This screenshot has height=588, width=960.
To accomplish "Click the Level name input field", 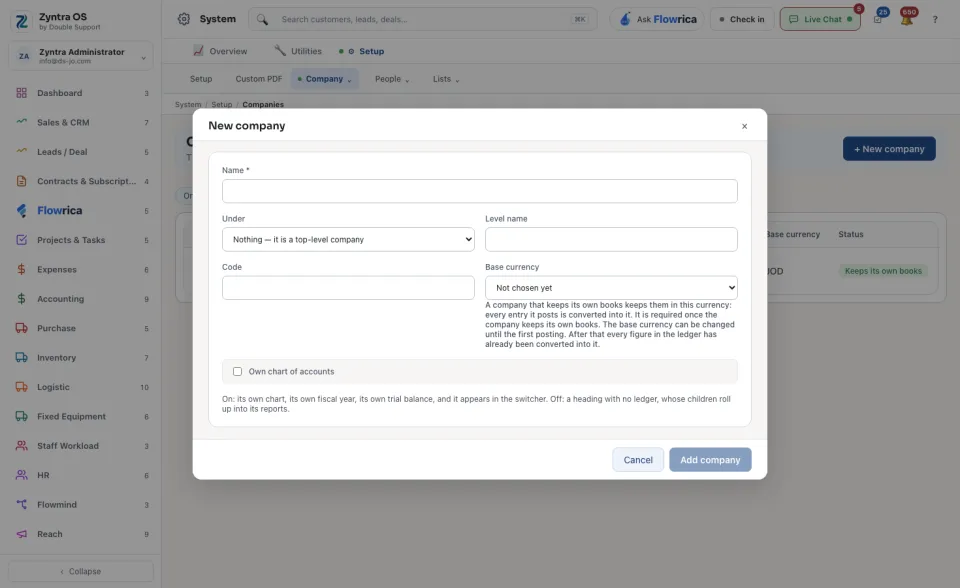I will coord(611,239).
